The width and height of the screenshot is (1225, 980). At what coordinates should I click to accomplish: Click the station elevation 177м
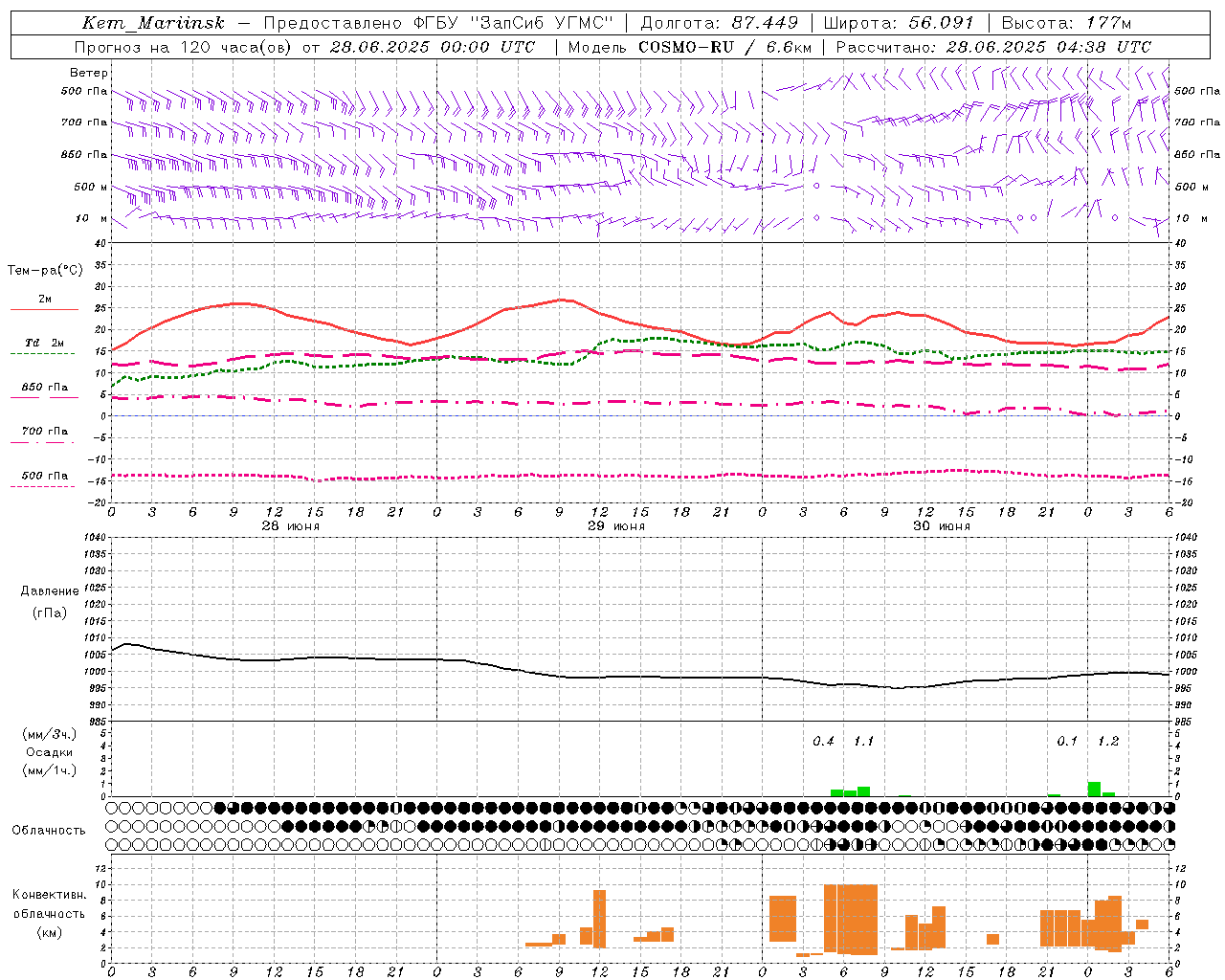point(1108,23)
